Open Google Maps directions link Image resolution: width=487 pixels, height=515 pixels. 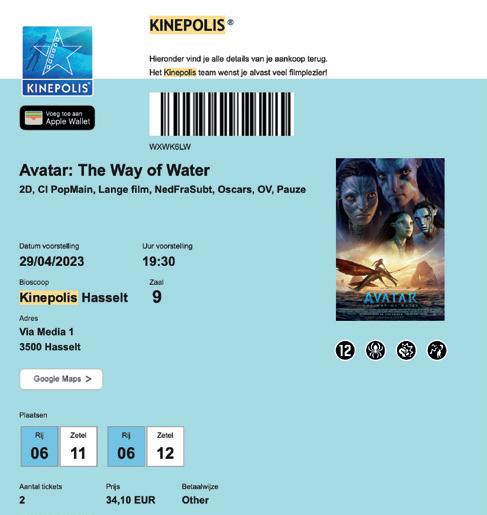pos(61,379)
